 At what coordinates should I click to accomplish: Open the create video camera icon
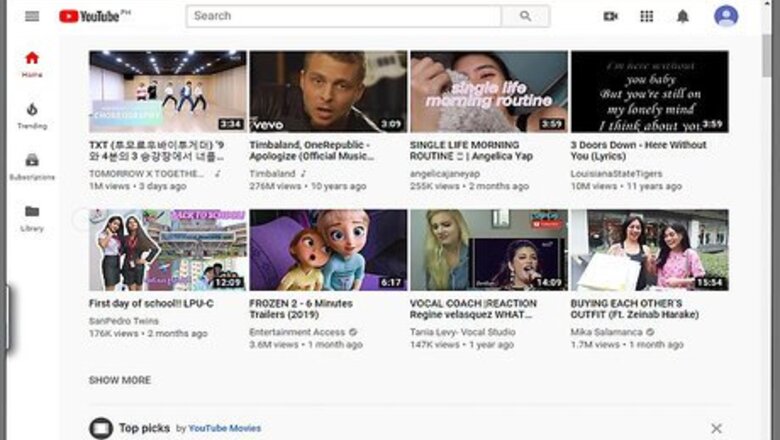(x=611, y=16)
